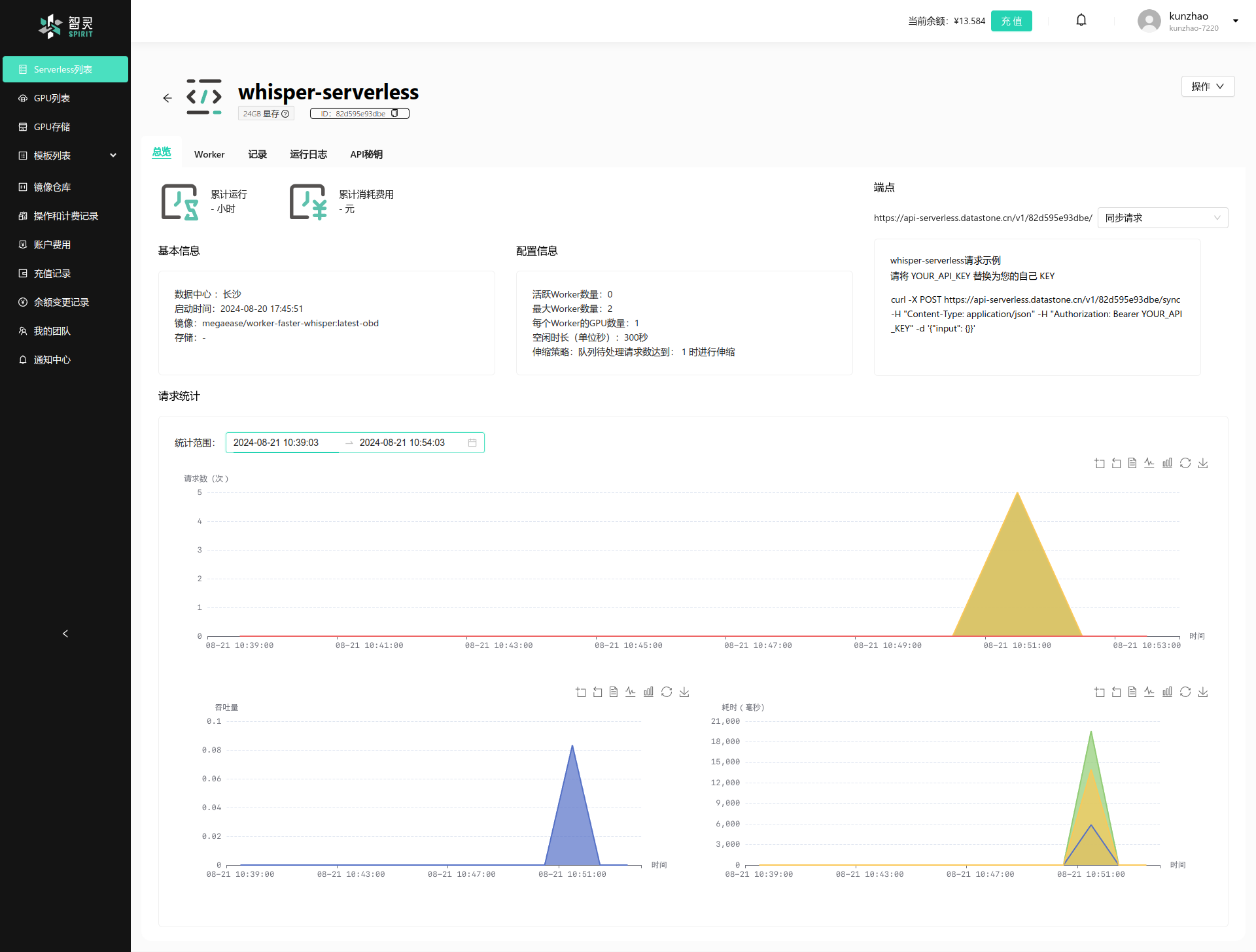Open data view of the 吞吐量 chart

614,692
